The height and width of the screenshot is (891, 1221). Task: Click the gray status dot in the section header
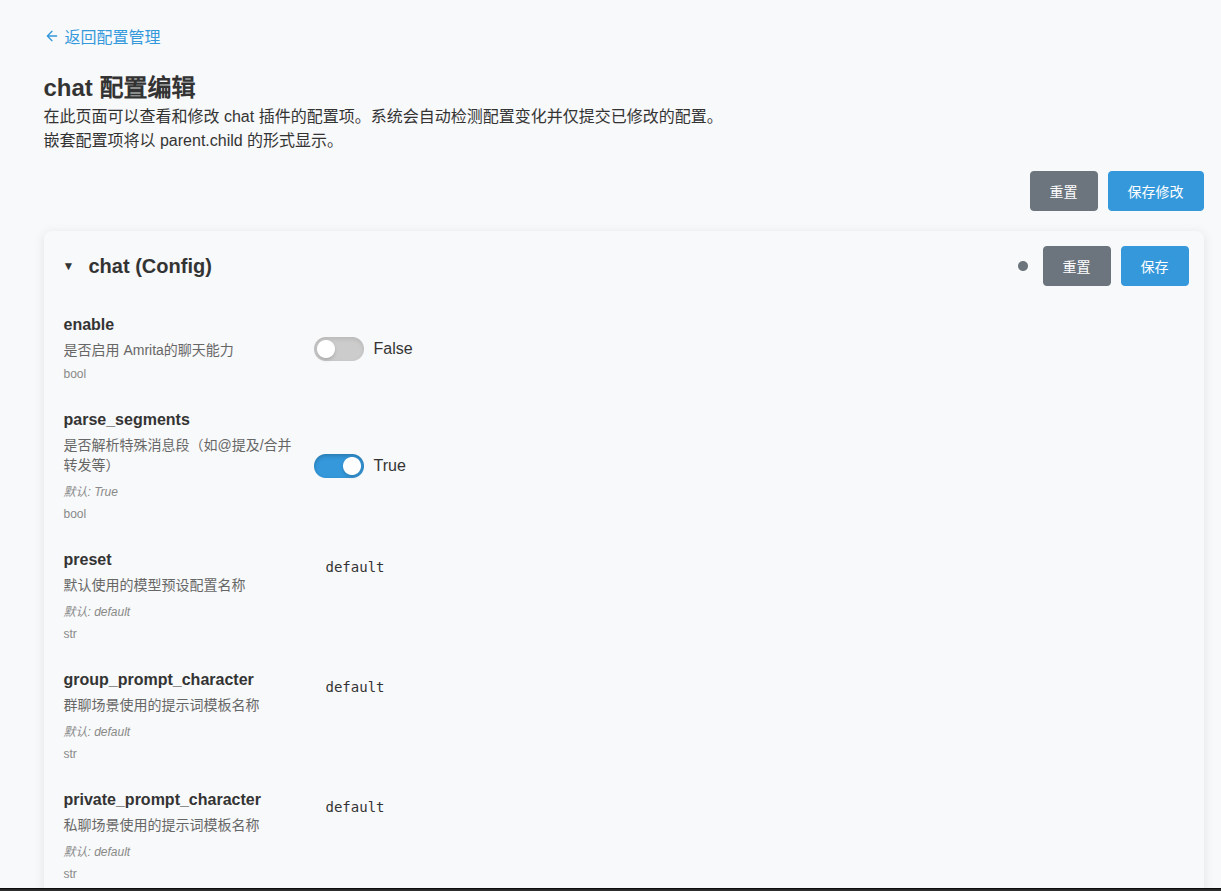1022,266
